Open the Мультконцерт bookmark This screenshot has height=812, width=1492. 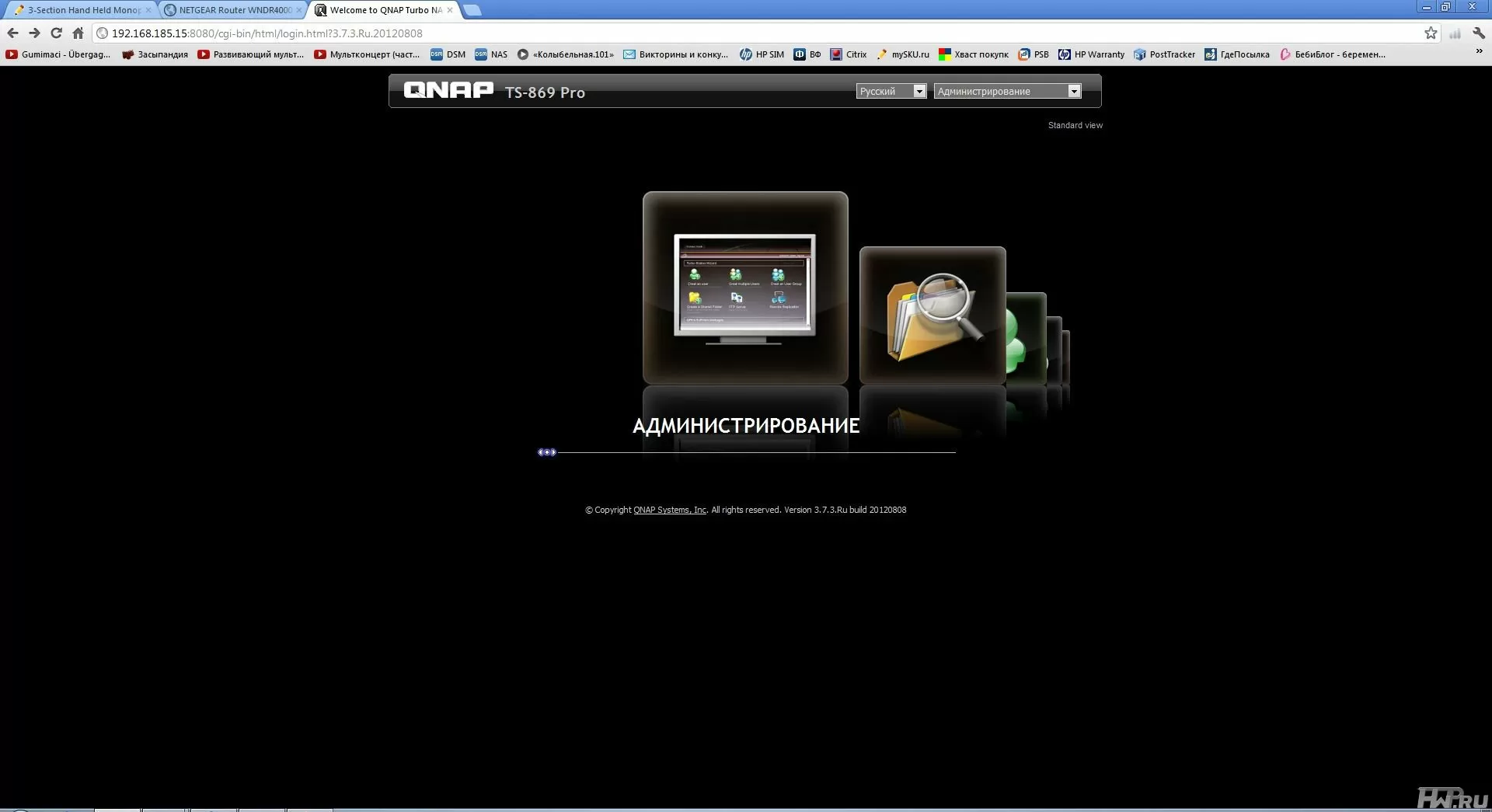pos(367,54)
